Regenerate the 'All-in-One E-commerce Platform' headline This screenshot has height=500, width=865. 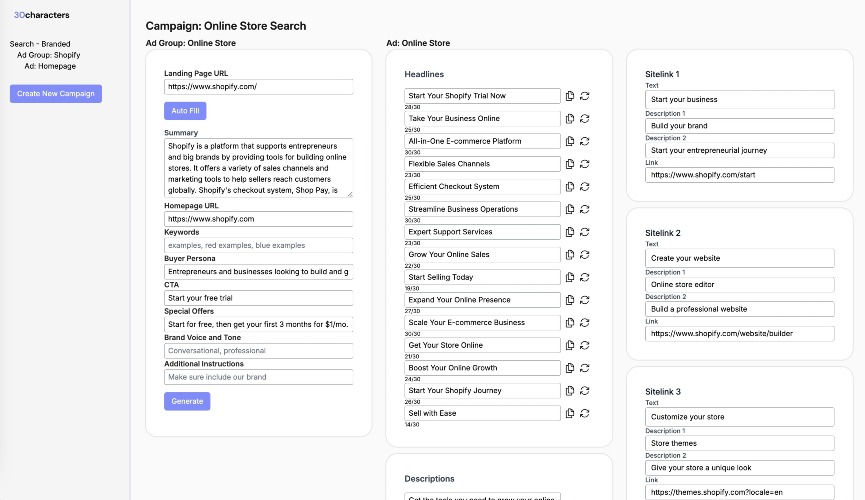pyautogui.click(x=585, y=141)
